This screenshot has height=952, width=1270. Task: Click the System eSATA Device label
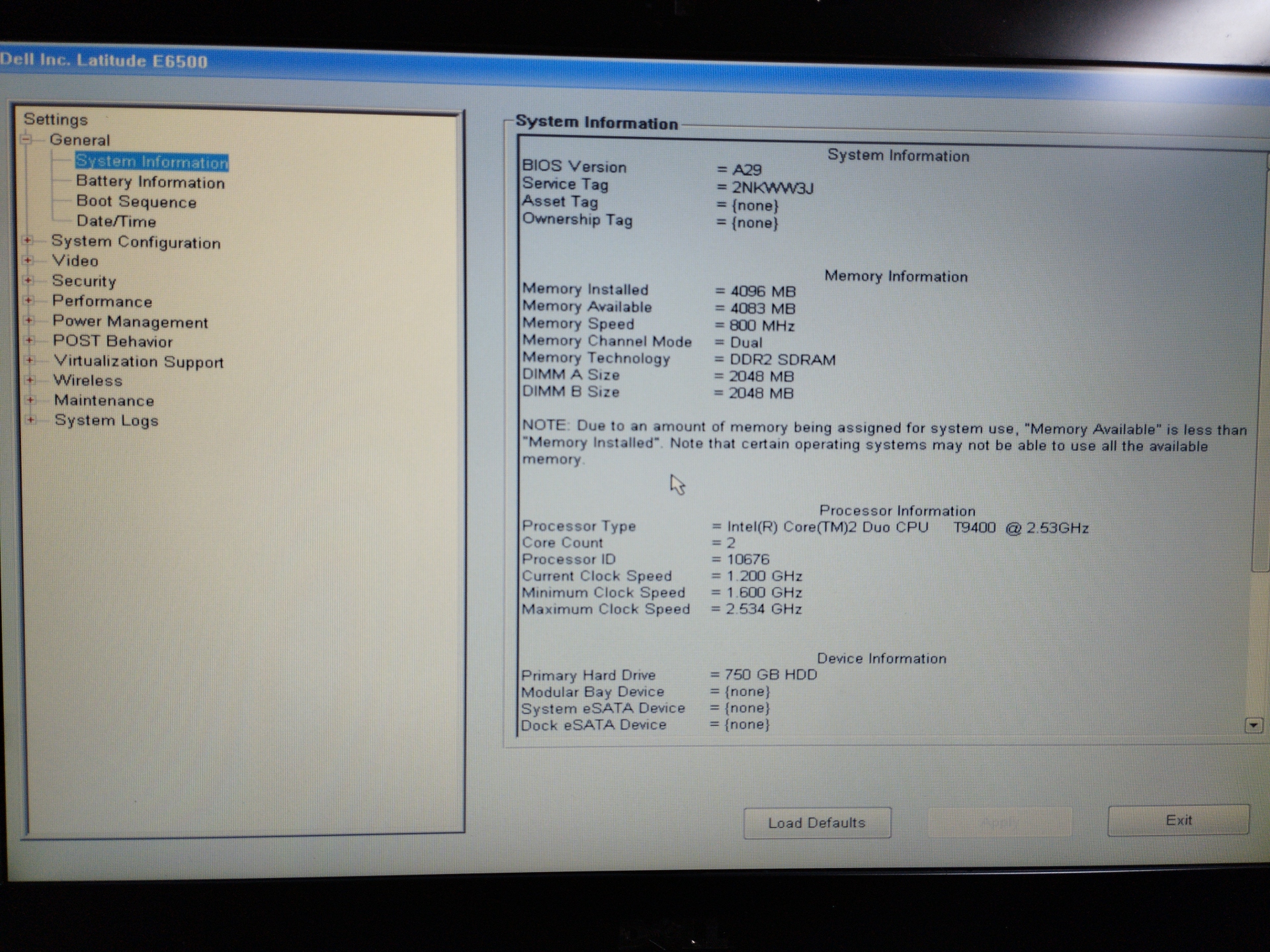603,708
